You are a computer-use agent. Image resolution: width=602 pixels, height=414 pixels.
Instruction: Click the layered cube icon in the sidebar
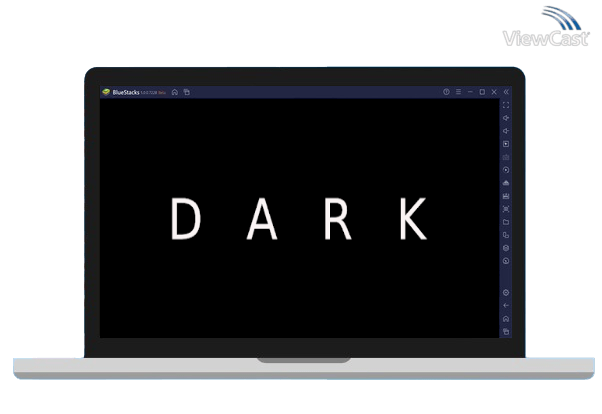click(x=506, y=248)
